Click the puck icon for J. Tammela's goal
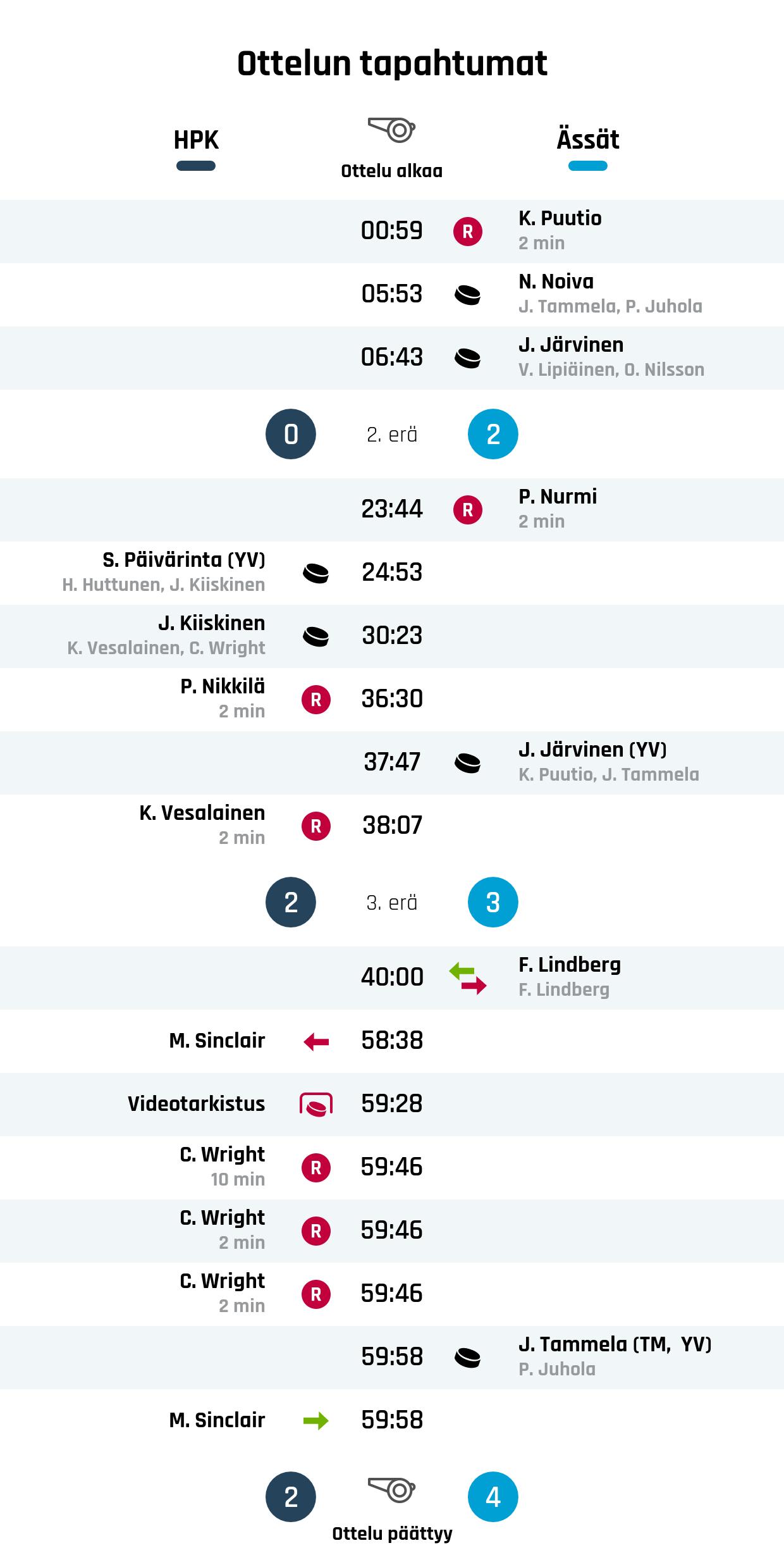Image resolution: width=784 pixels, height=1555 pixels. pos(468,1358)
